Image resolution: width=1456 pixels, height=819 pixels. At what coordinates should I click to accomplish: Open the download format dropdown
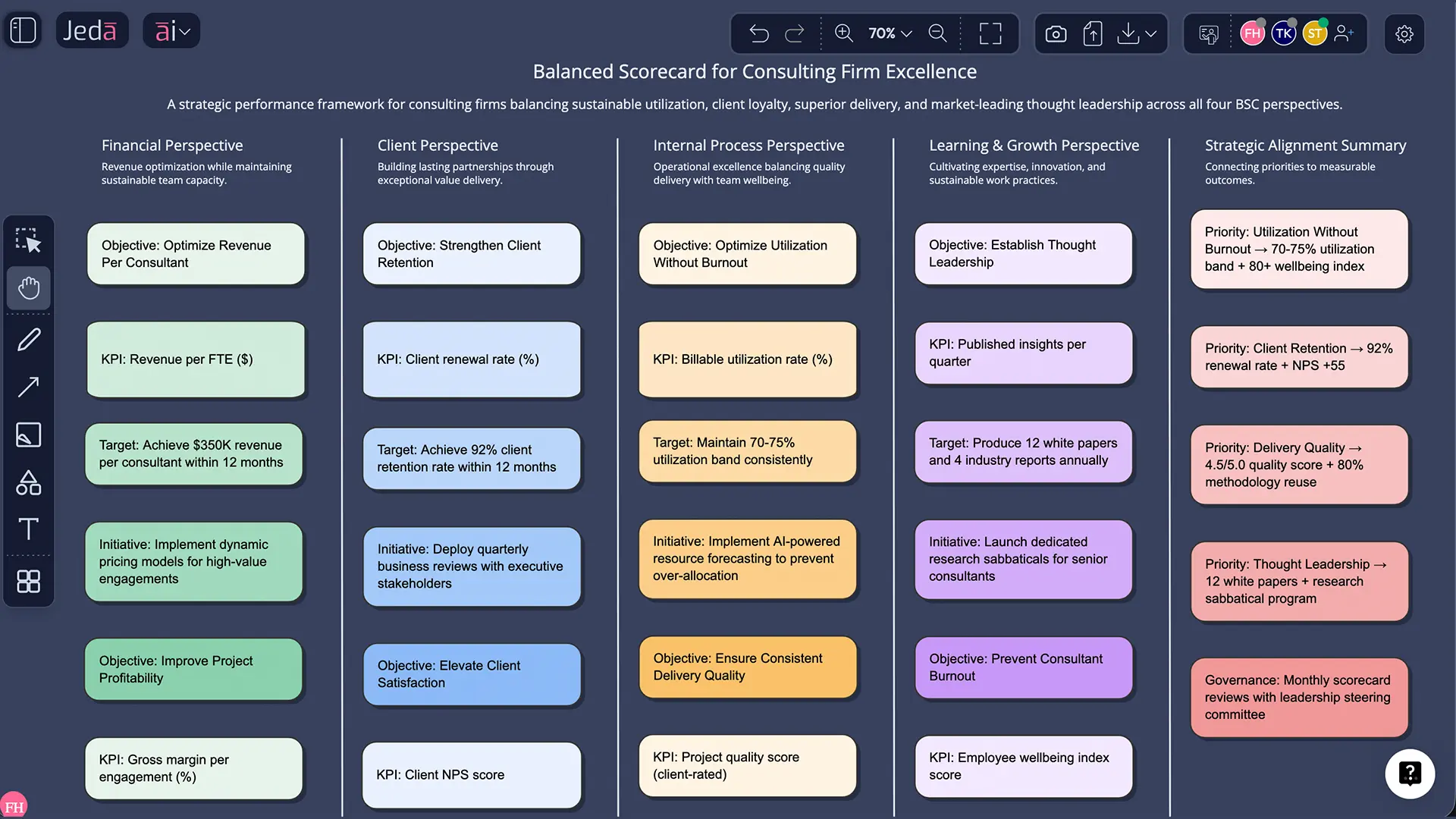(x=1150, y=33)
